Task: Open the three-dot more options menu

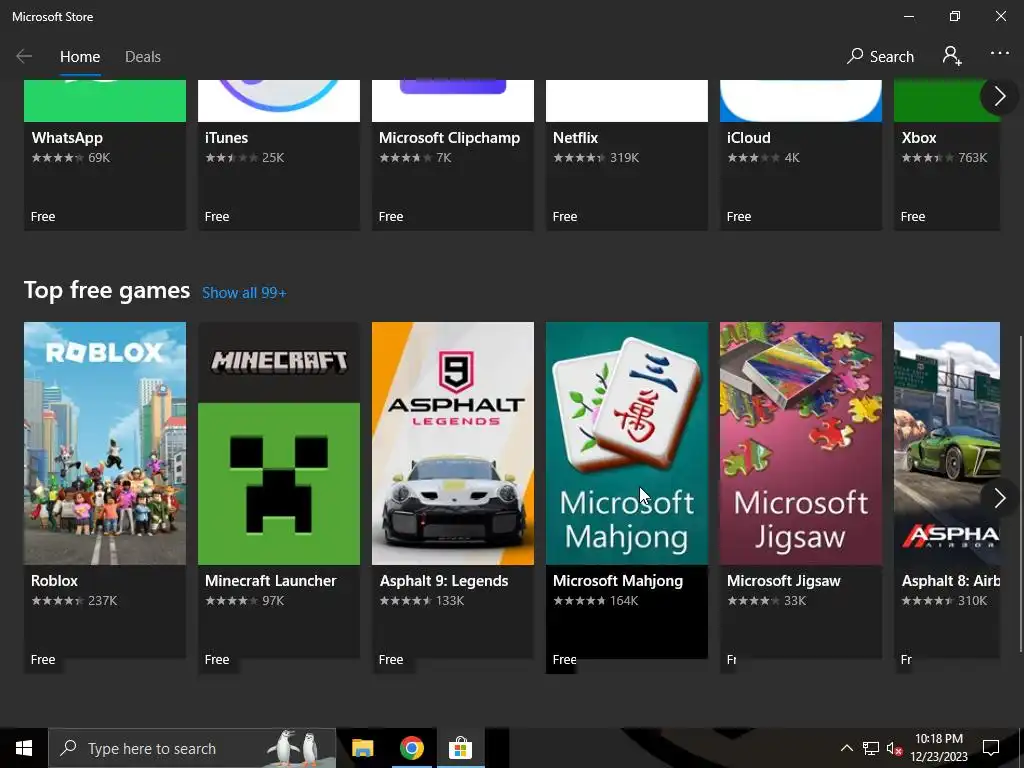Action: pyautogui.click(x=999, y=53)
